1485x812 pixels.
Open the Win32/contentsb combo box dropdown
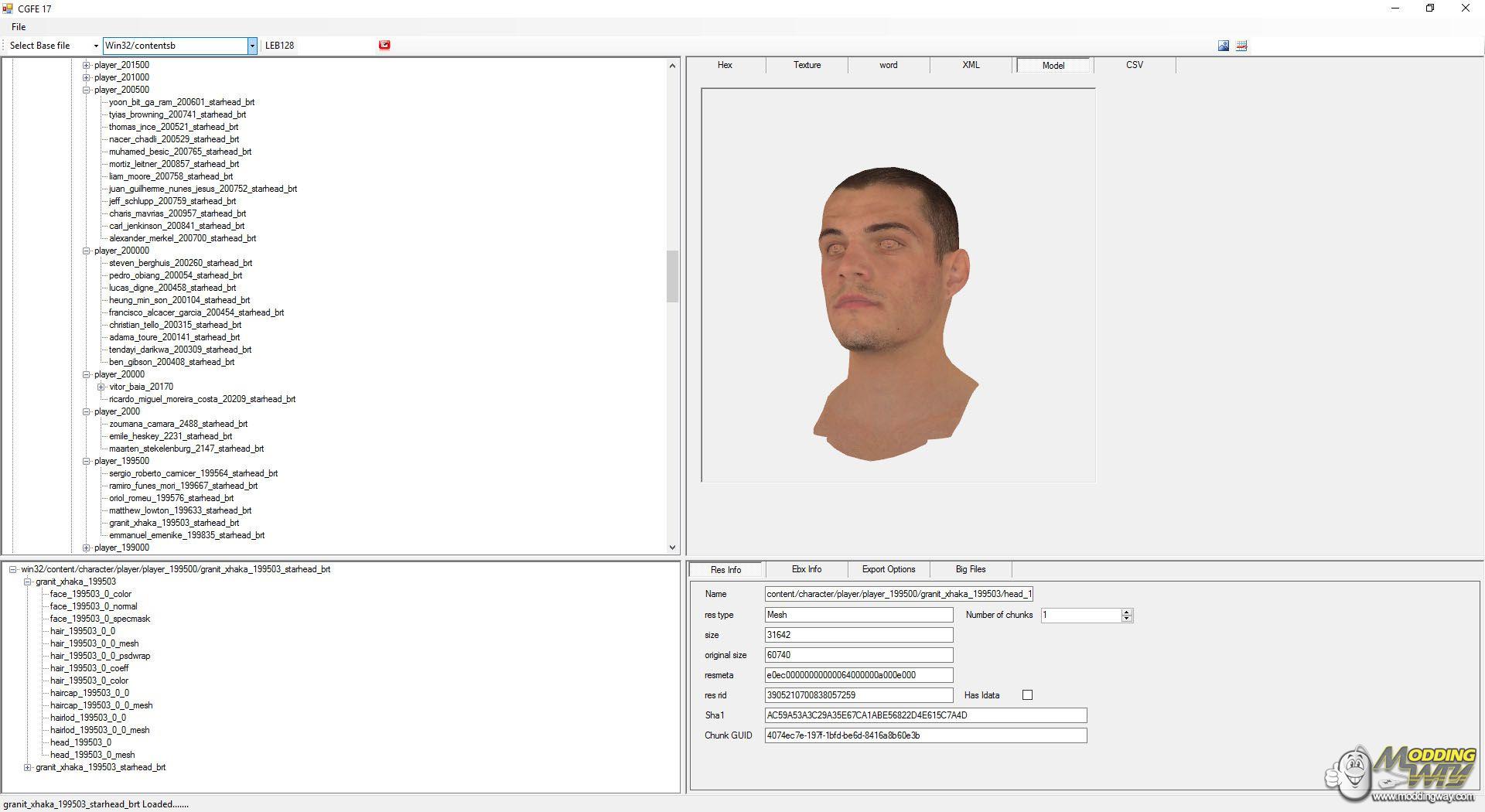point(251,46)
